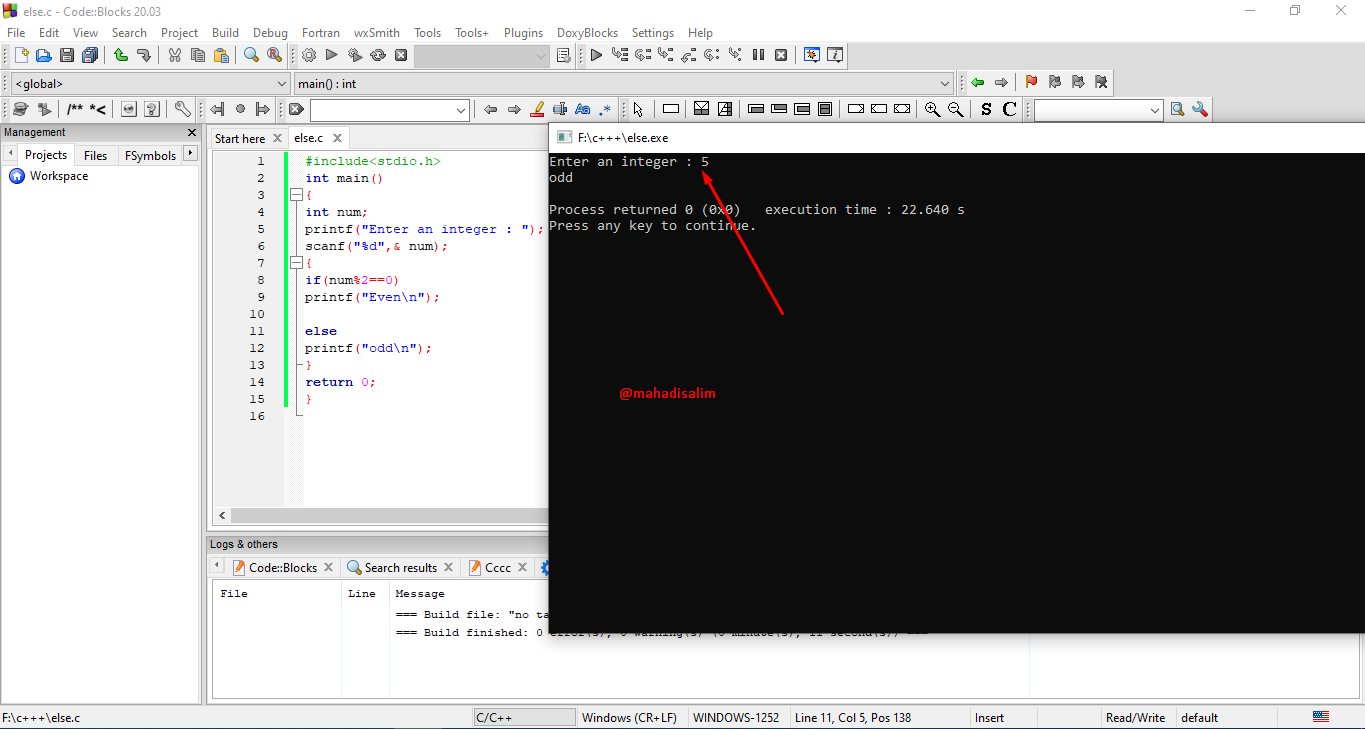The width and height of the screenshot is (1365, 729).
Task: Open the <global> scope dropdown
Action: point(281,84)
